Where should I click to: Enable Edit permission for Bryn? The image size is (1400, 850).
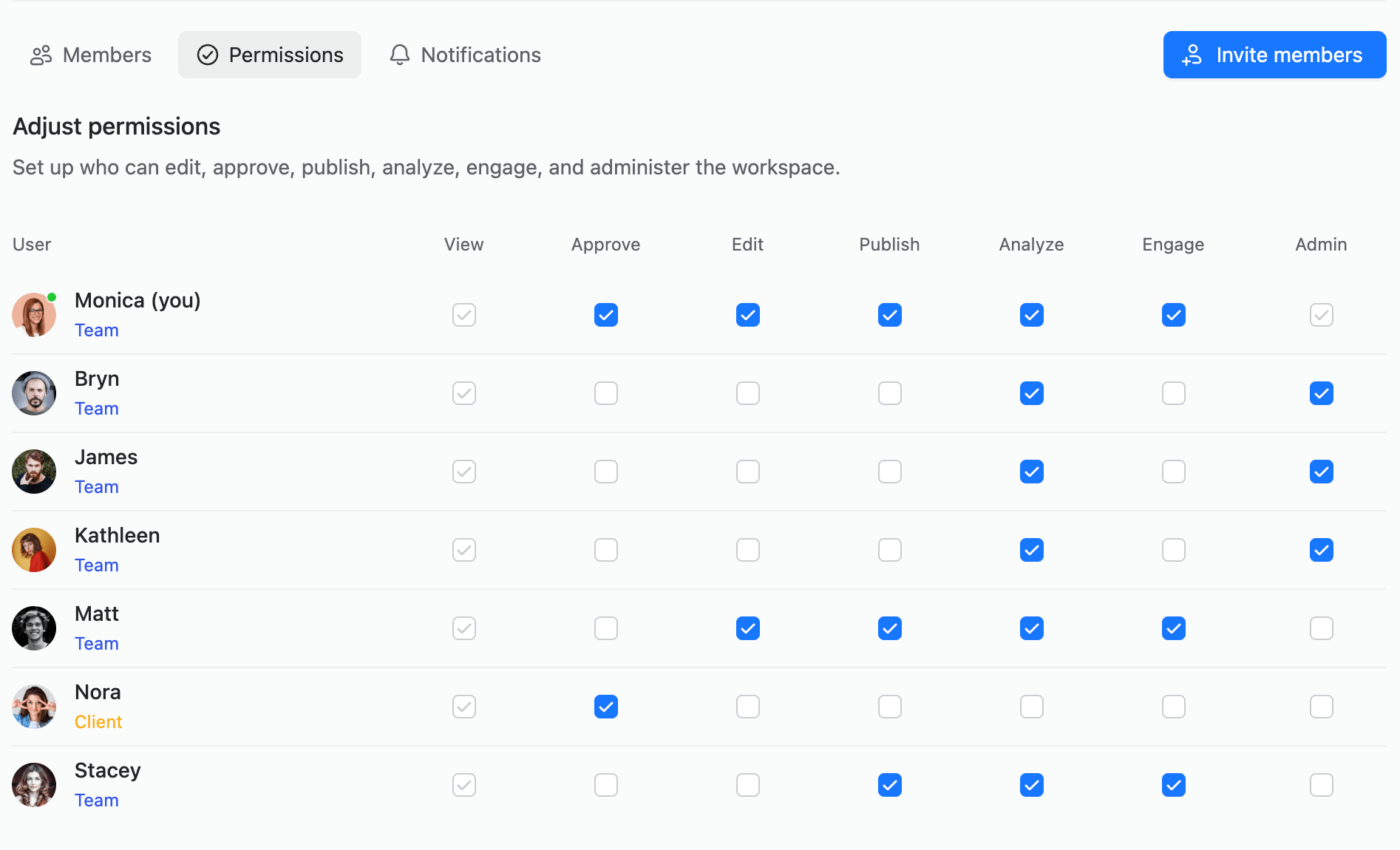(x=748, y=393)
